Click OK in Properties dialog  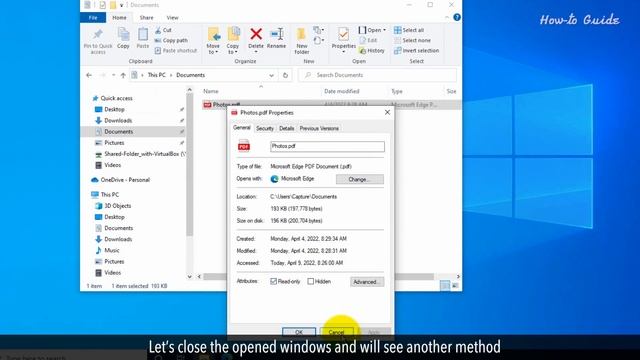(x=299, y=332)
